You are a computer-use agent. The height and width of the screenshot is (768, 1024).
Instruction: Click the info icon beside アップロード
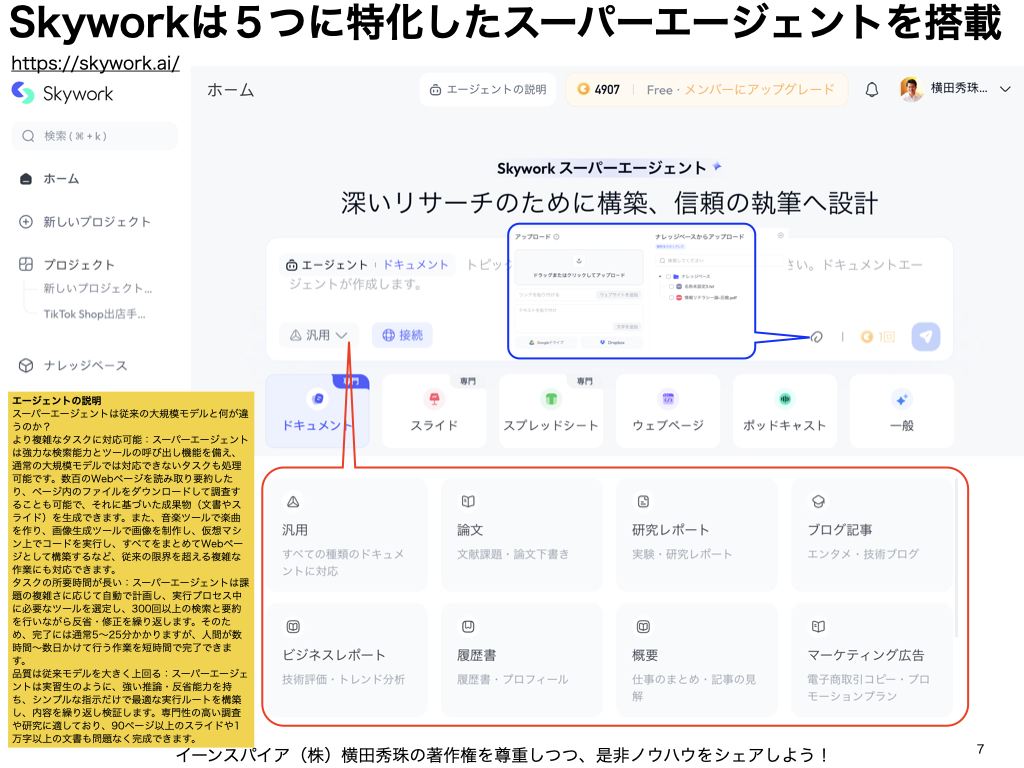pyautogui.click(x=556, y=237)
